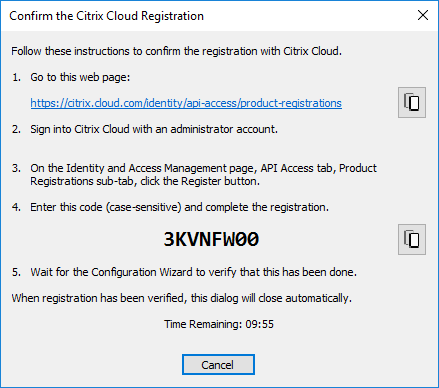439x388 pixels.
Task: Click the dialog title bar text
Action: click(x=106, y=16)
